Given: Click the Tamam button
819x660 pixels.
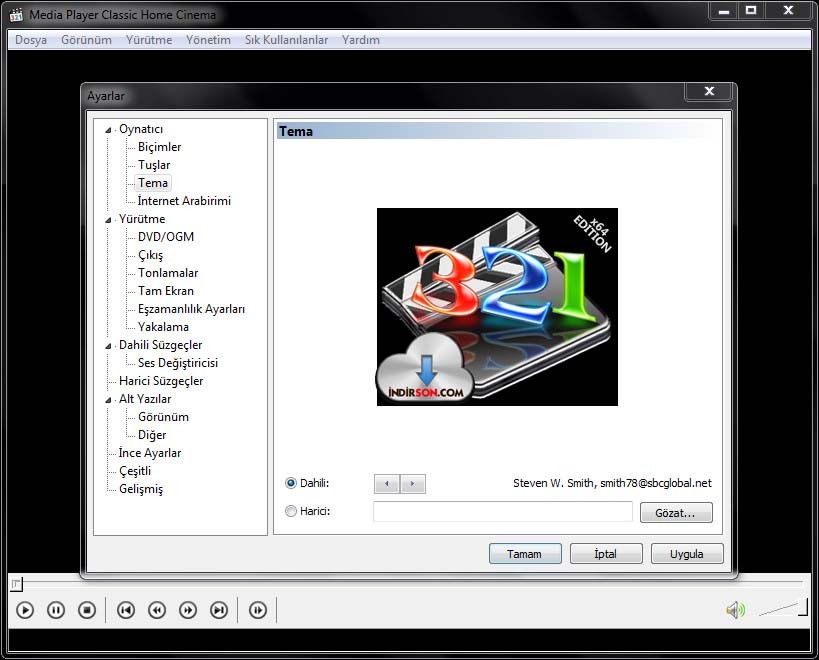Looking at the screenshot, I should [525, 553].
